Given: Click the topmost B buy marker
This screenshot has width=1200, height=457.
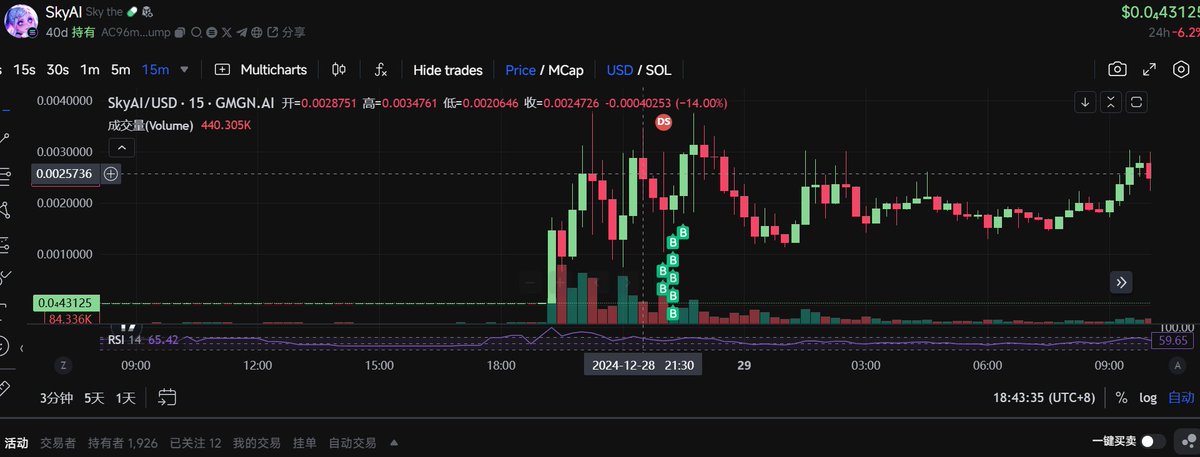Looking at the screenshot, I should [684, 233].
